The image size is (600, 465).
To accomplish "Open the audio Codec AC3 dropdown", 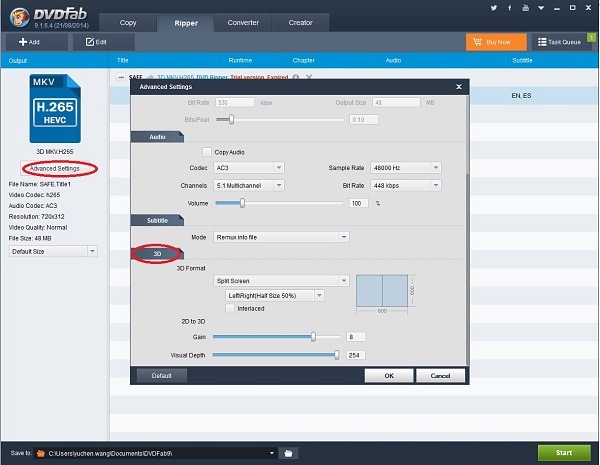I will [249, 168].
